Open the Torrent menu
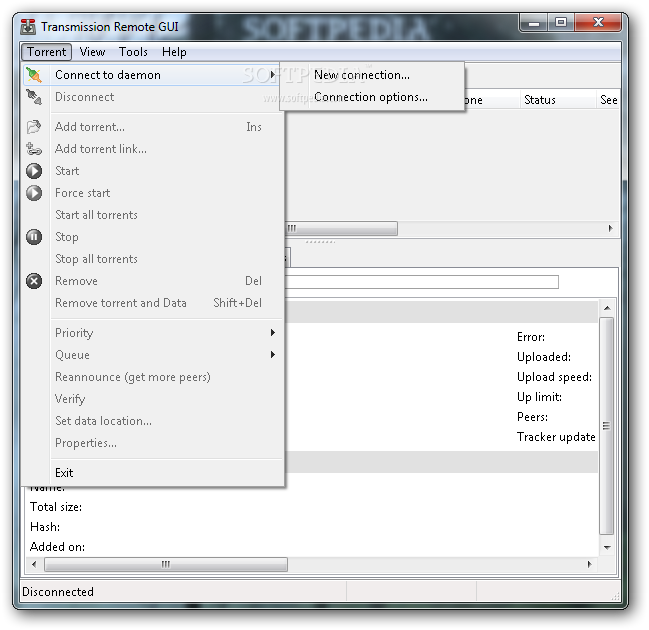The width and height of the screenshot is (649, 630). click(x=46, y=52)
